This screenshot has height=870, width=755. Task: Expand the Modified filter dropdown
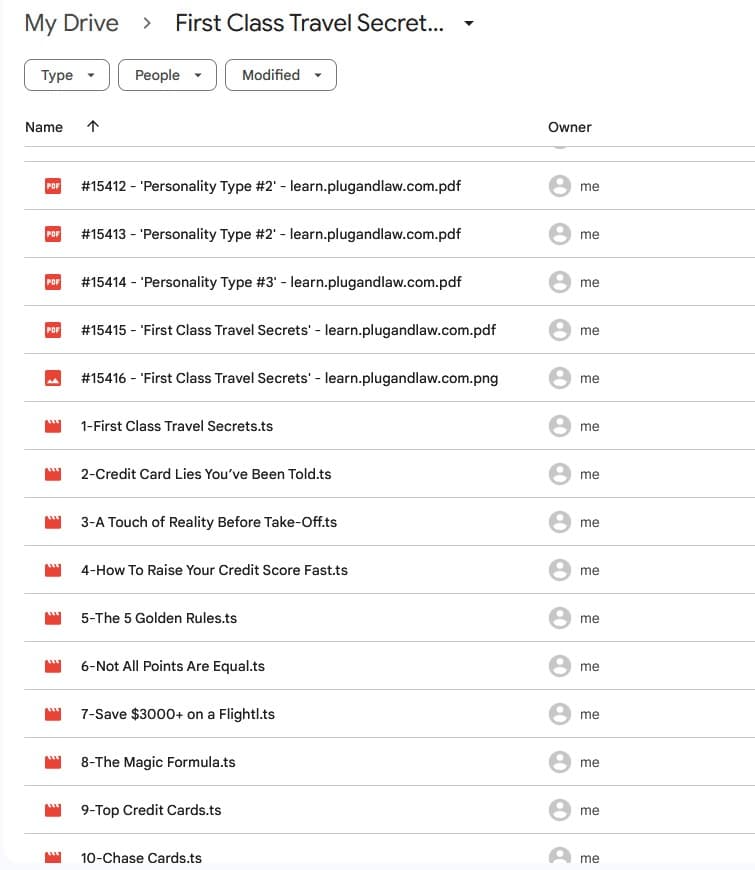[281, 75]
